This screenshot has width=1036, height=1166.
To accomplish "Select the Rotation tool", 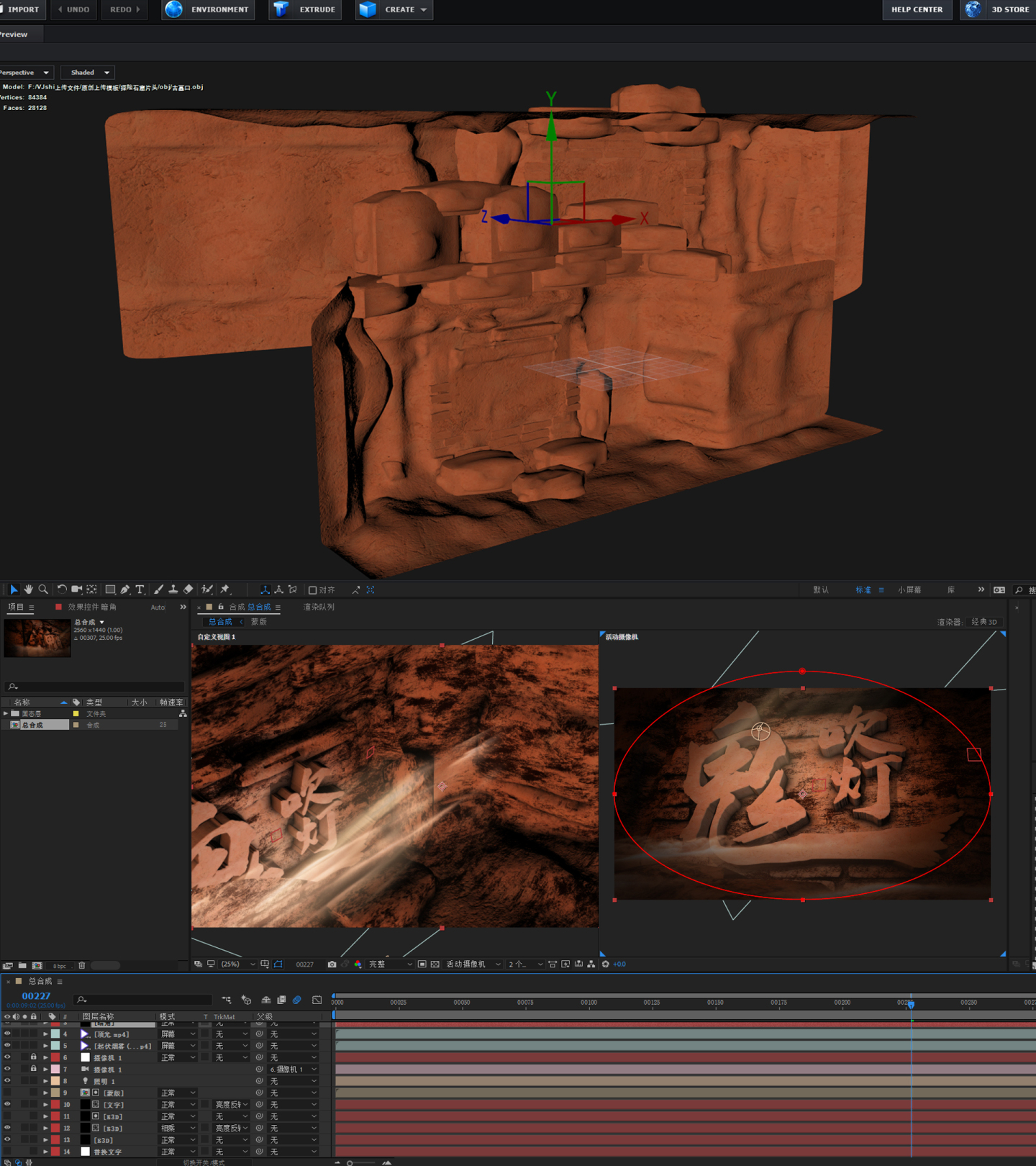I will point(62,589).
